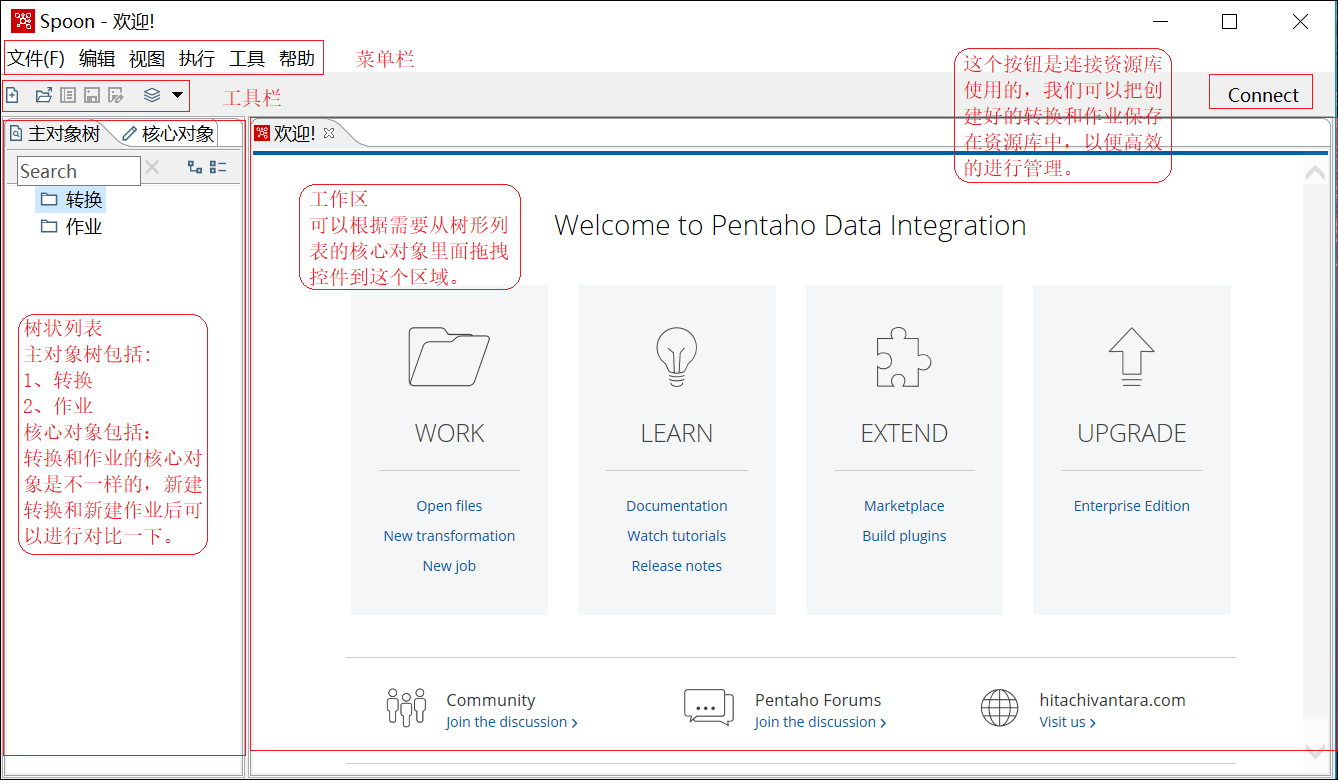
Task: Click the LEARN heading text
Action: 677,433
